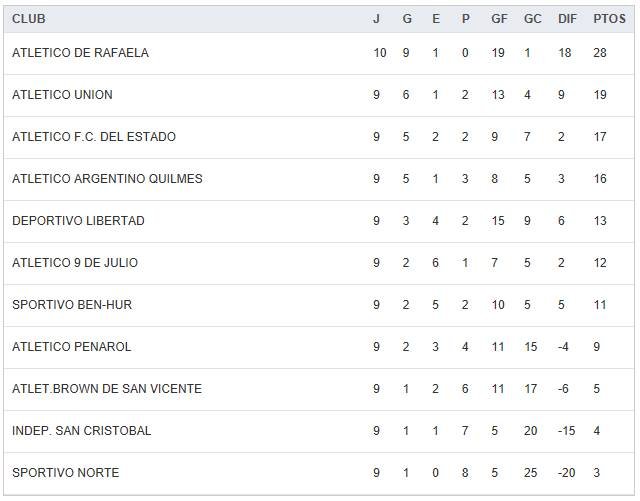Viewport: 640px width, 501px height.
Task: Select DEPORTIVO LIBERTAD club name
Action: coord(78,221)
